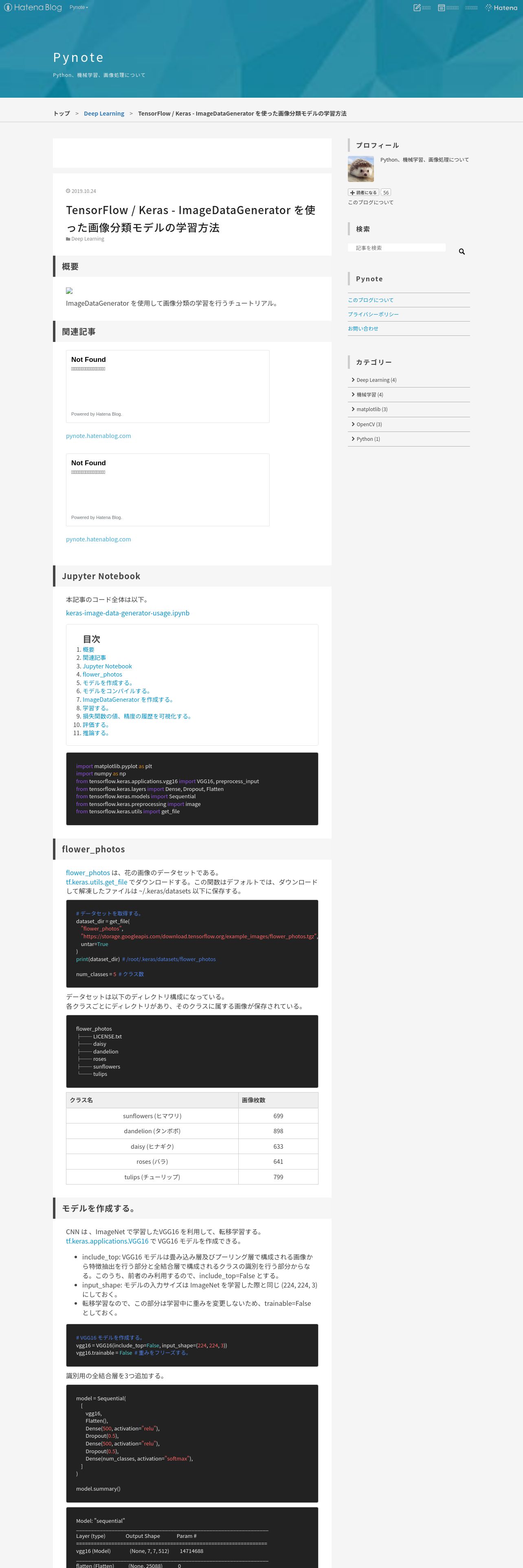
Task: Select the dandelion (タンポポ) table cell
Action: point(152,1131)
